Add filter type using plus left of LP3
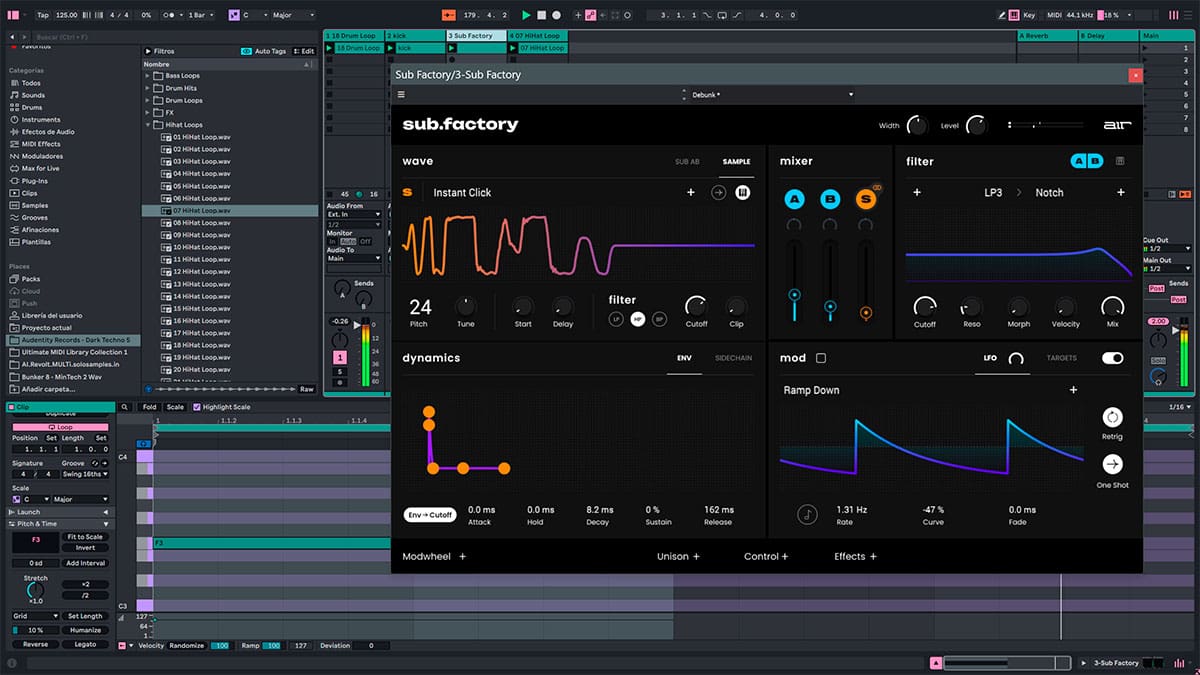1200x675 pixels. (917, 192)
